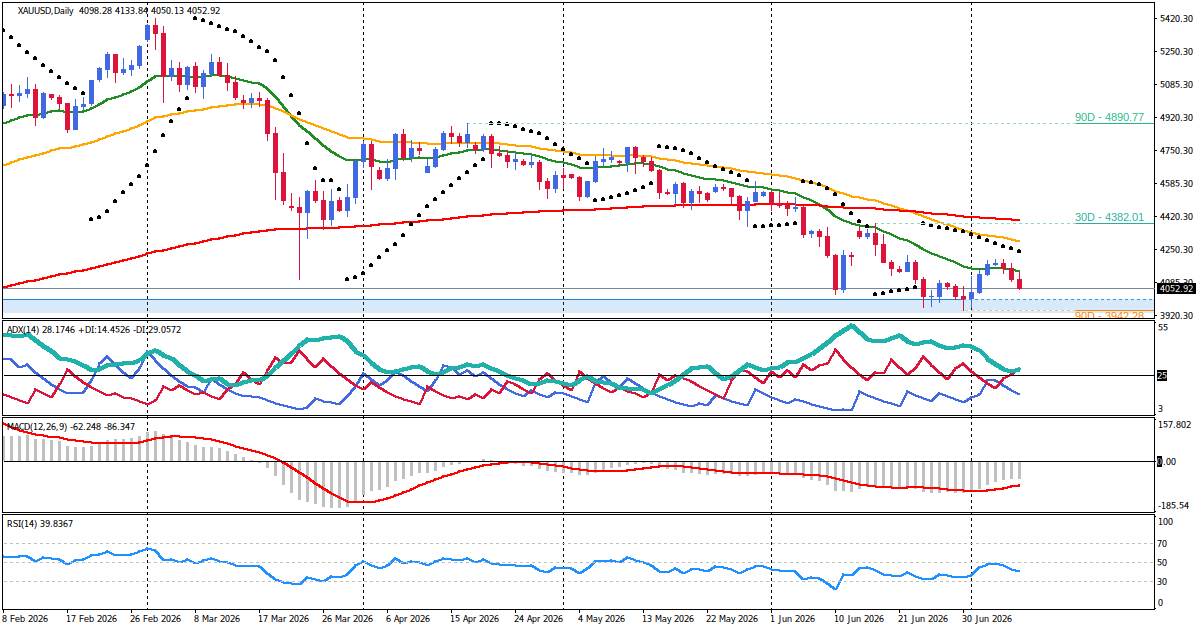Click price axis value 4250.30
Viewport: 1200px width, 630px height.
1177,250
